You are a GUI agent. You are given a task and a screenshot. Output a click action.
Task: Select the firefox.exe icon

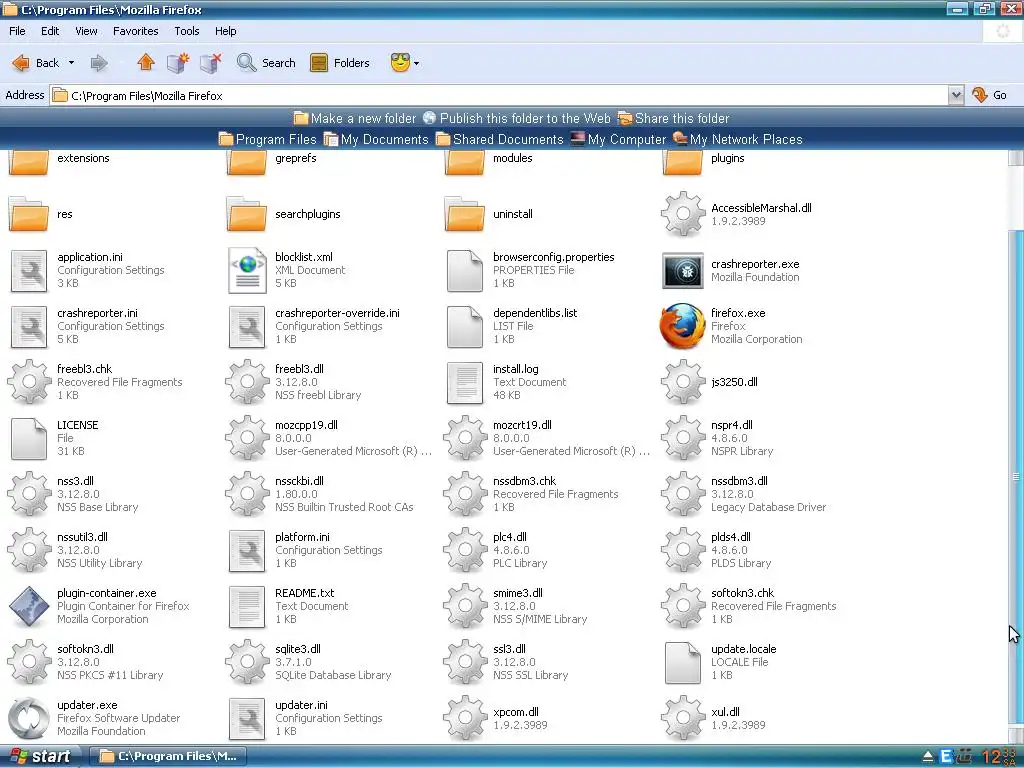(x=682, y=326)
